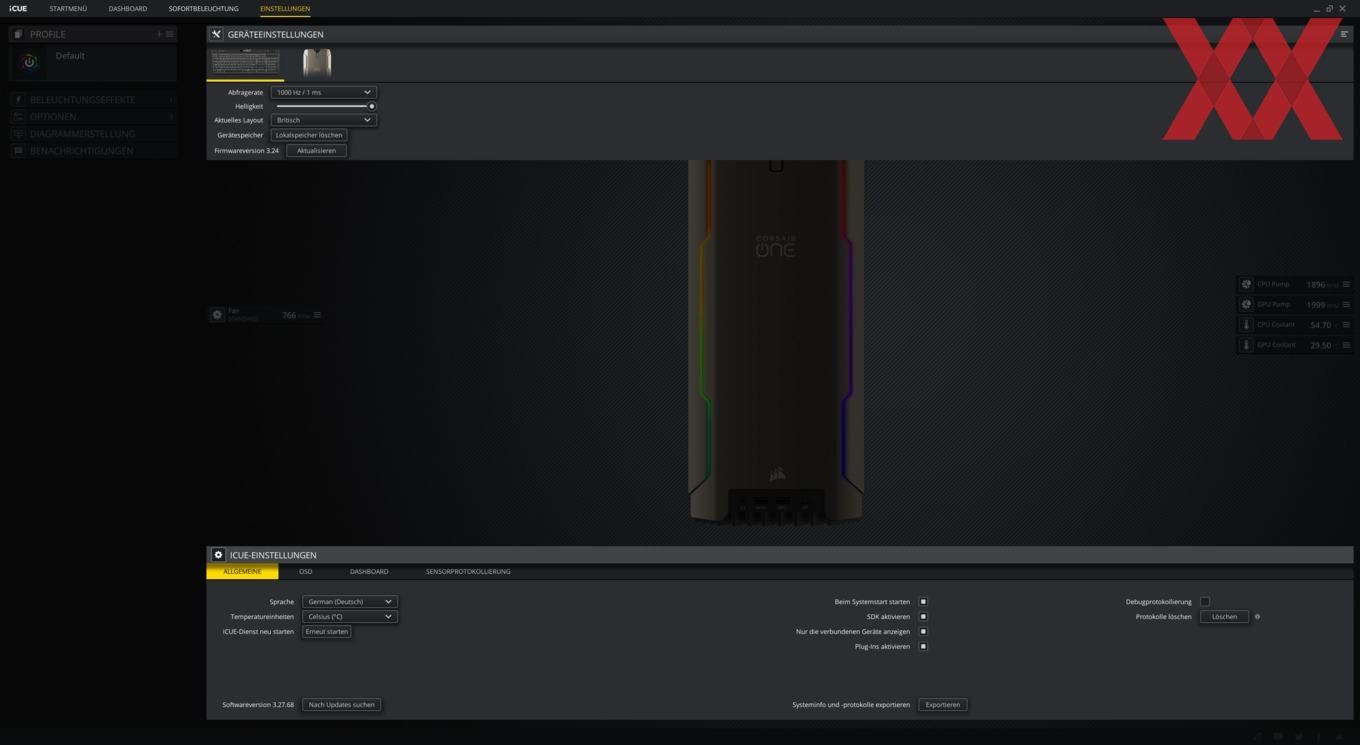This screenshot has height=745, width=1360.
Task: Adjust the Helligkeit brightness slider
Action: [x=324, y=106]
